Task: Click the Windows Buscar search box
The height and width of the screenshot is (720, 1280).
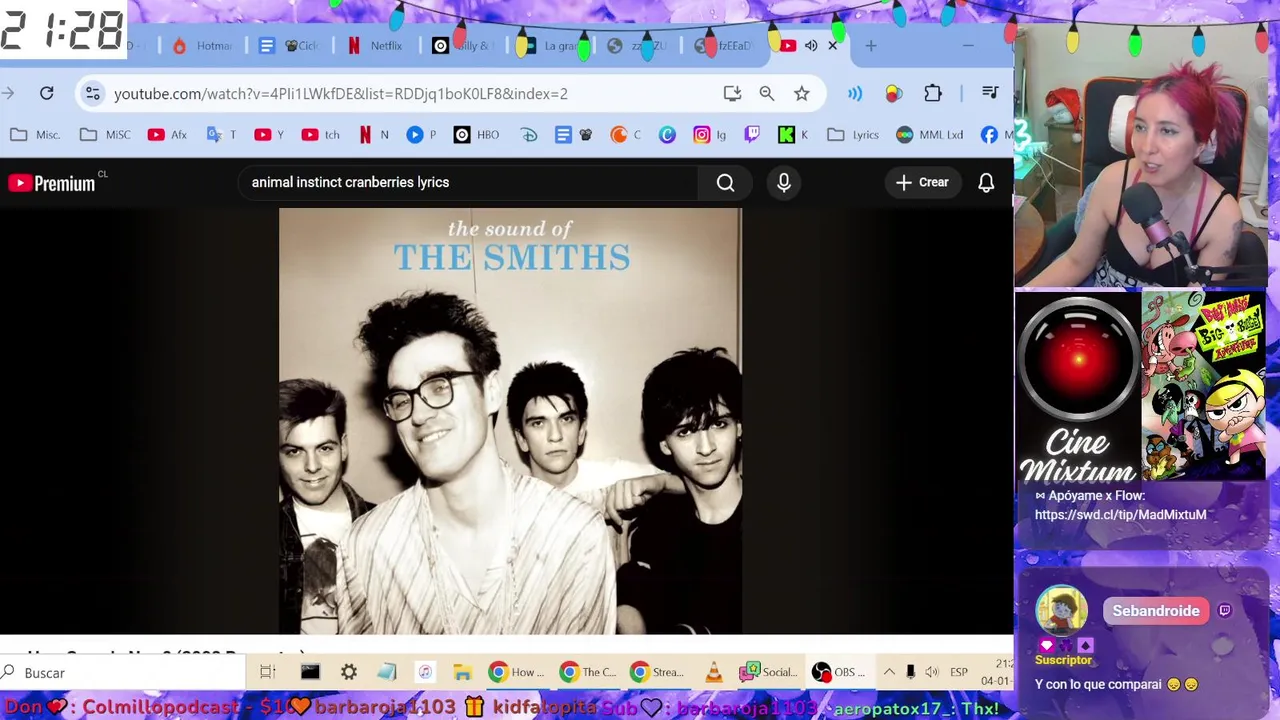Action: (122, 672)
